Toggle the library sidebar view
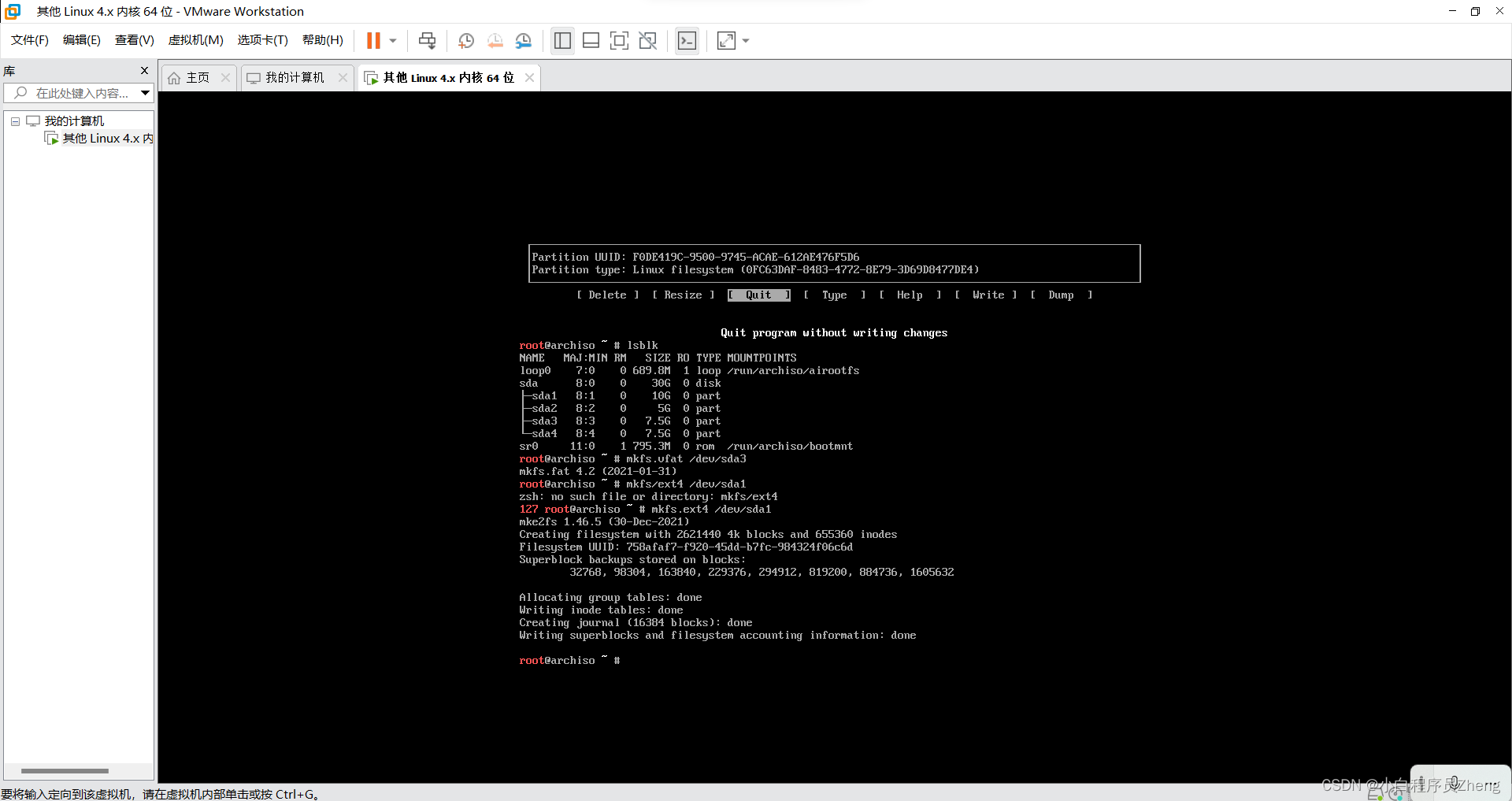This screenshot has width=1512, height=801. [562, 40]
